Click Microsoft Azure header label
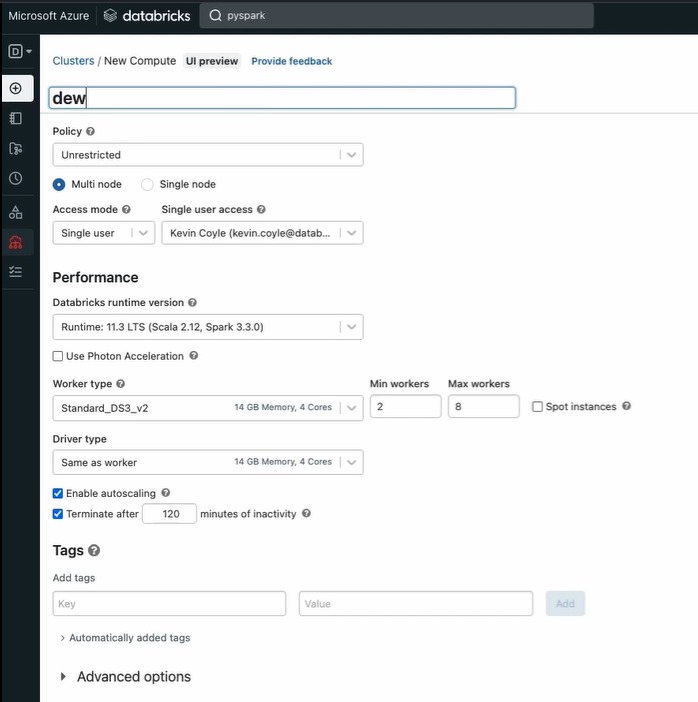Image resolution: width=698 pixels, height=702 pixels. pyautogui.click(x=49, y=16)
